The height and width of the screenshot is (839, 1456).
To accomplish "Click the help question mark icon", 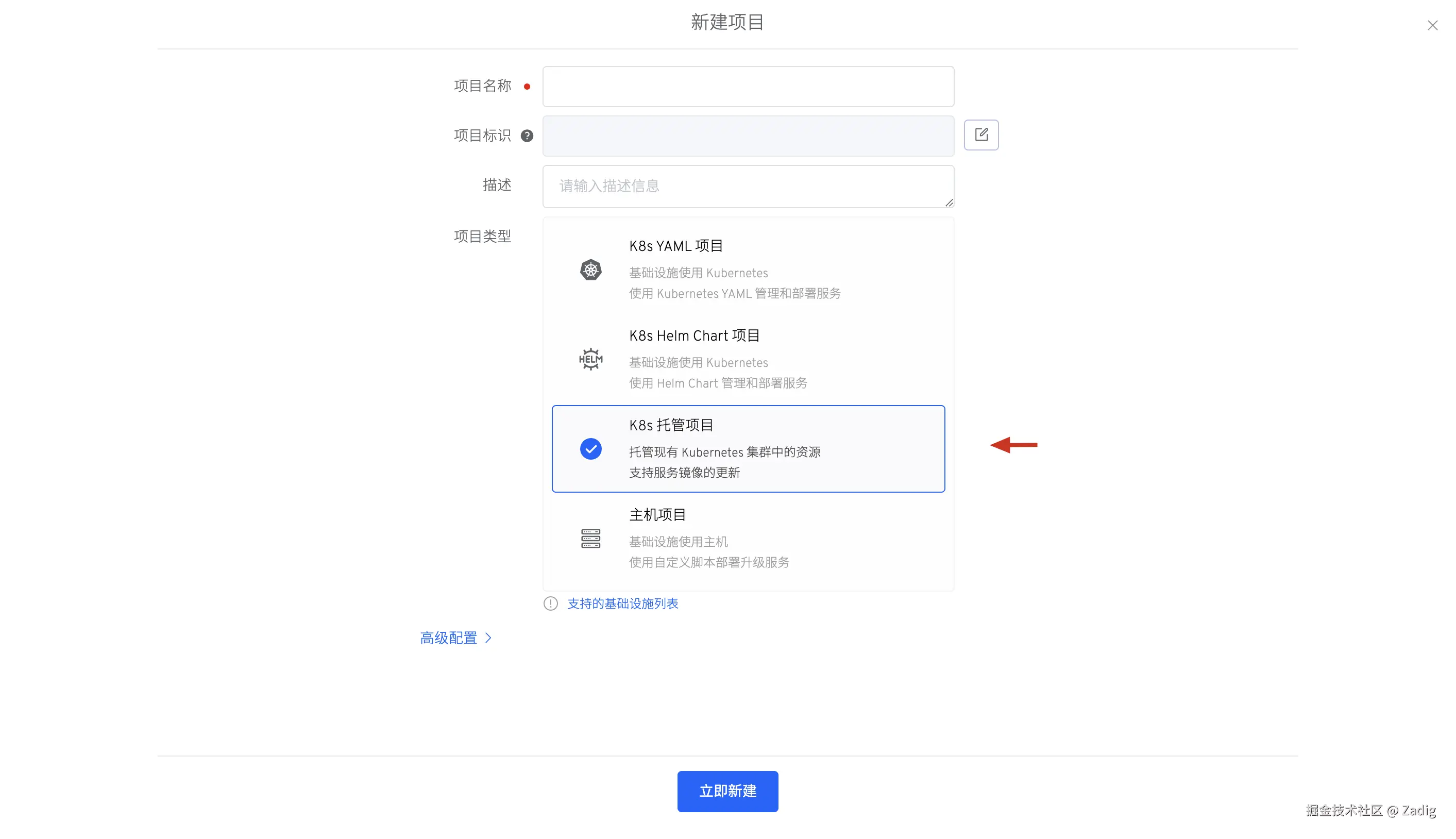I will point(527,136).
